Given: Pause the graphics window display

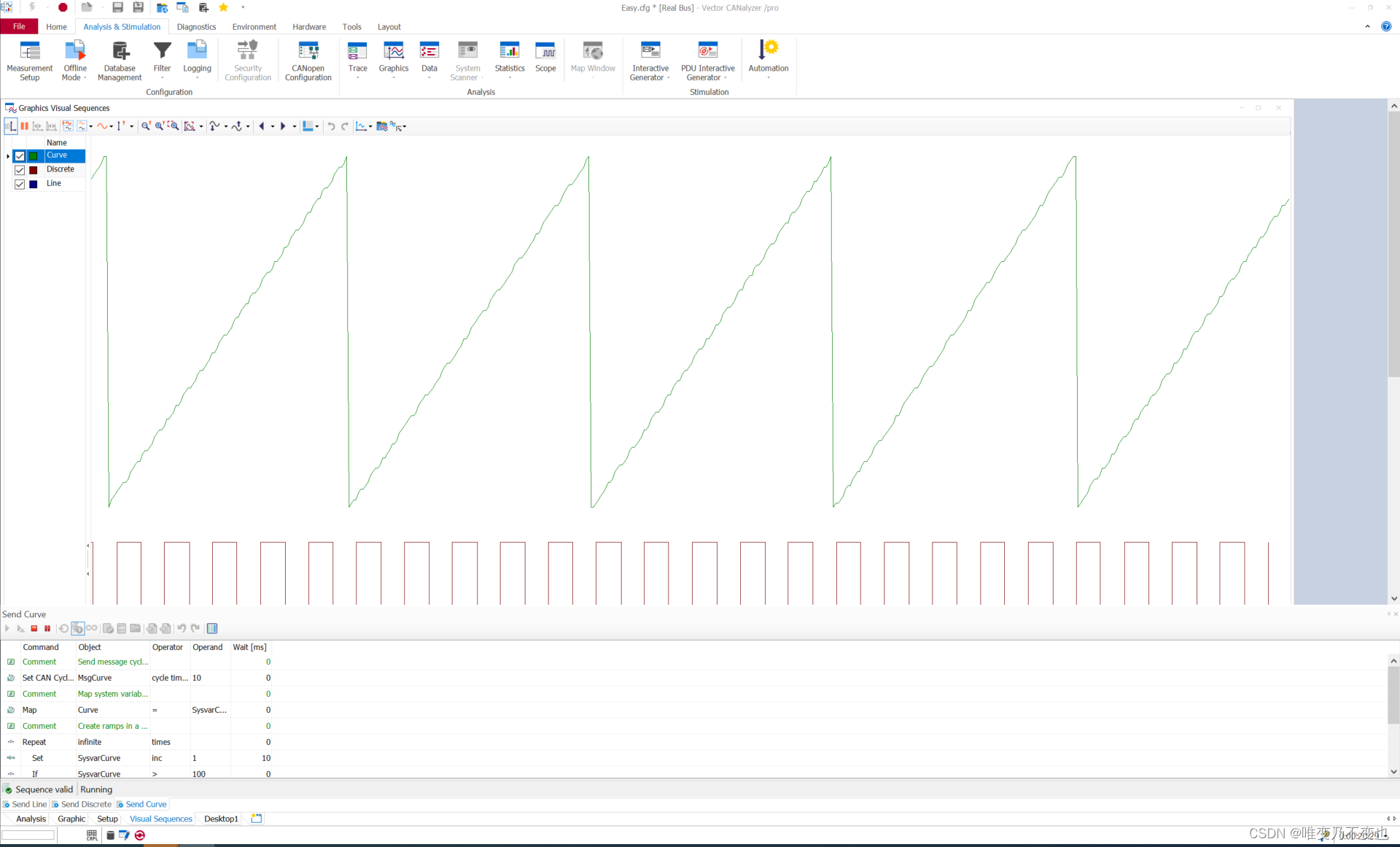Looking at the screenshot, I should point(25,126).
